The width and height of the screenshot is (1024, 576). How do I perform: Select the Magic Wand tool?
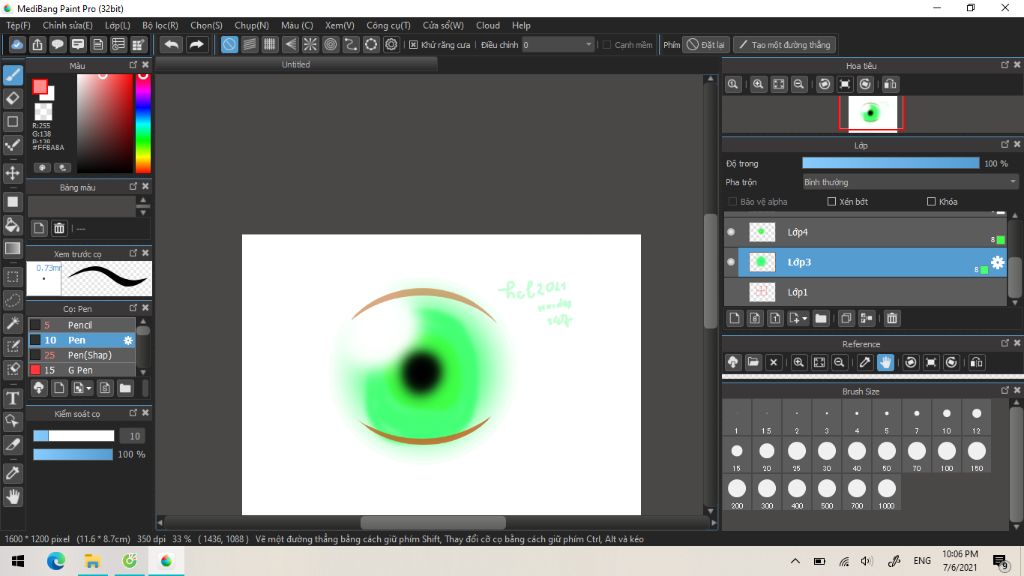[12, 323]
